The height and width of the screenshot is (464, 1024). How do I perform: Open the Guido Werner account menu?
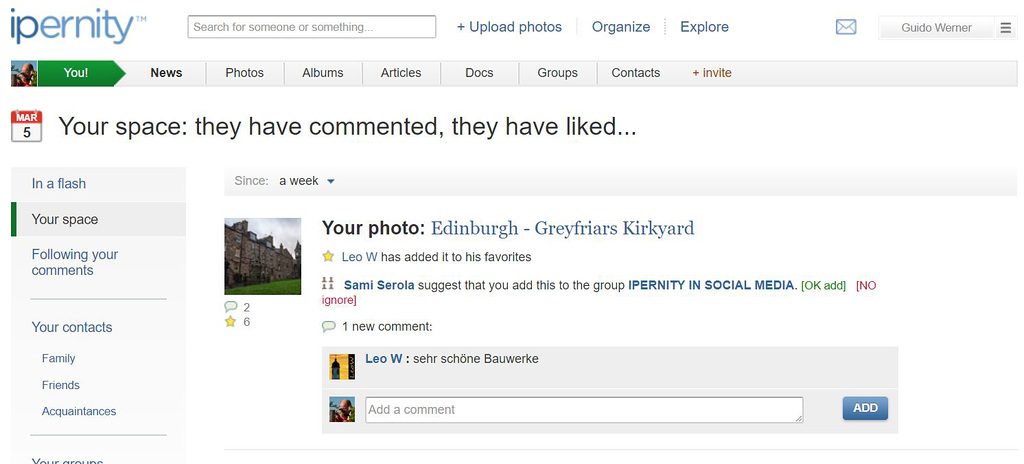coord(936,27)
